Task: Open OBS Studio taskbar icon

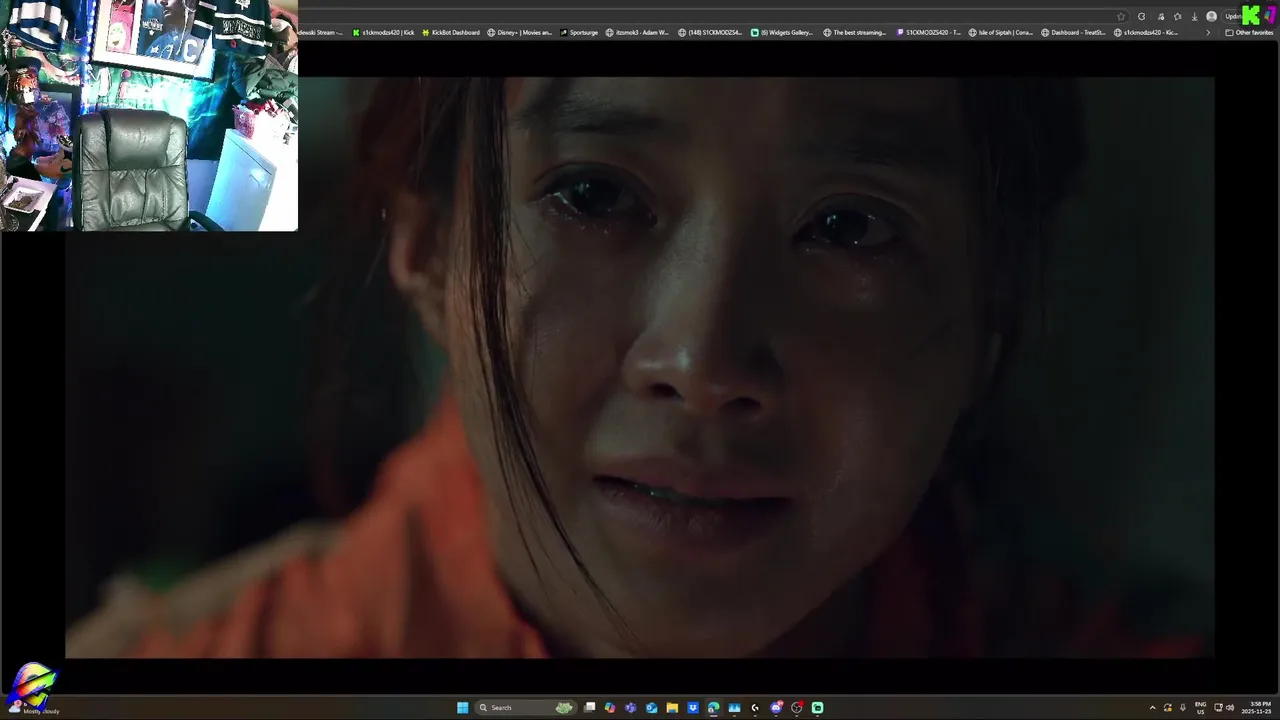Action: [x=797, y=707]
